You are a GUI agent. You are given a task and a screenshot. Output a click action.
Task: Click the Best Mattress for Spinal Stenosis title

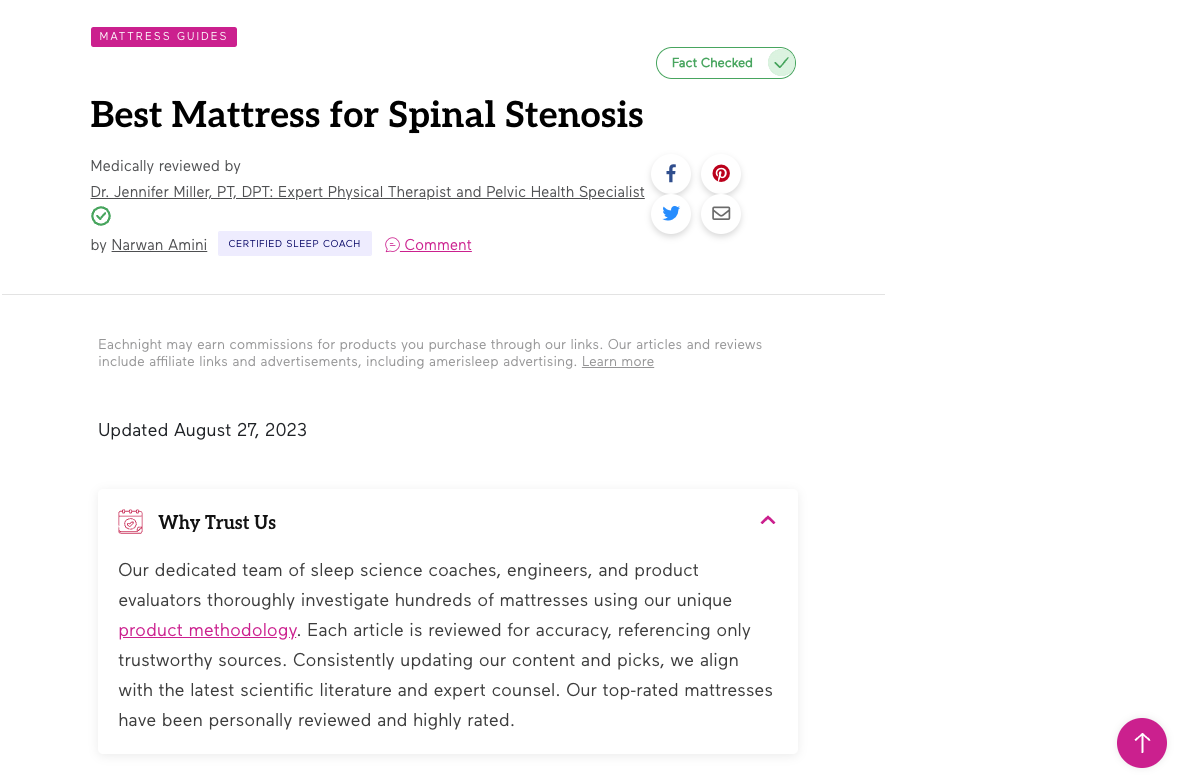[366, 115]
